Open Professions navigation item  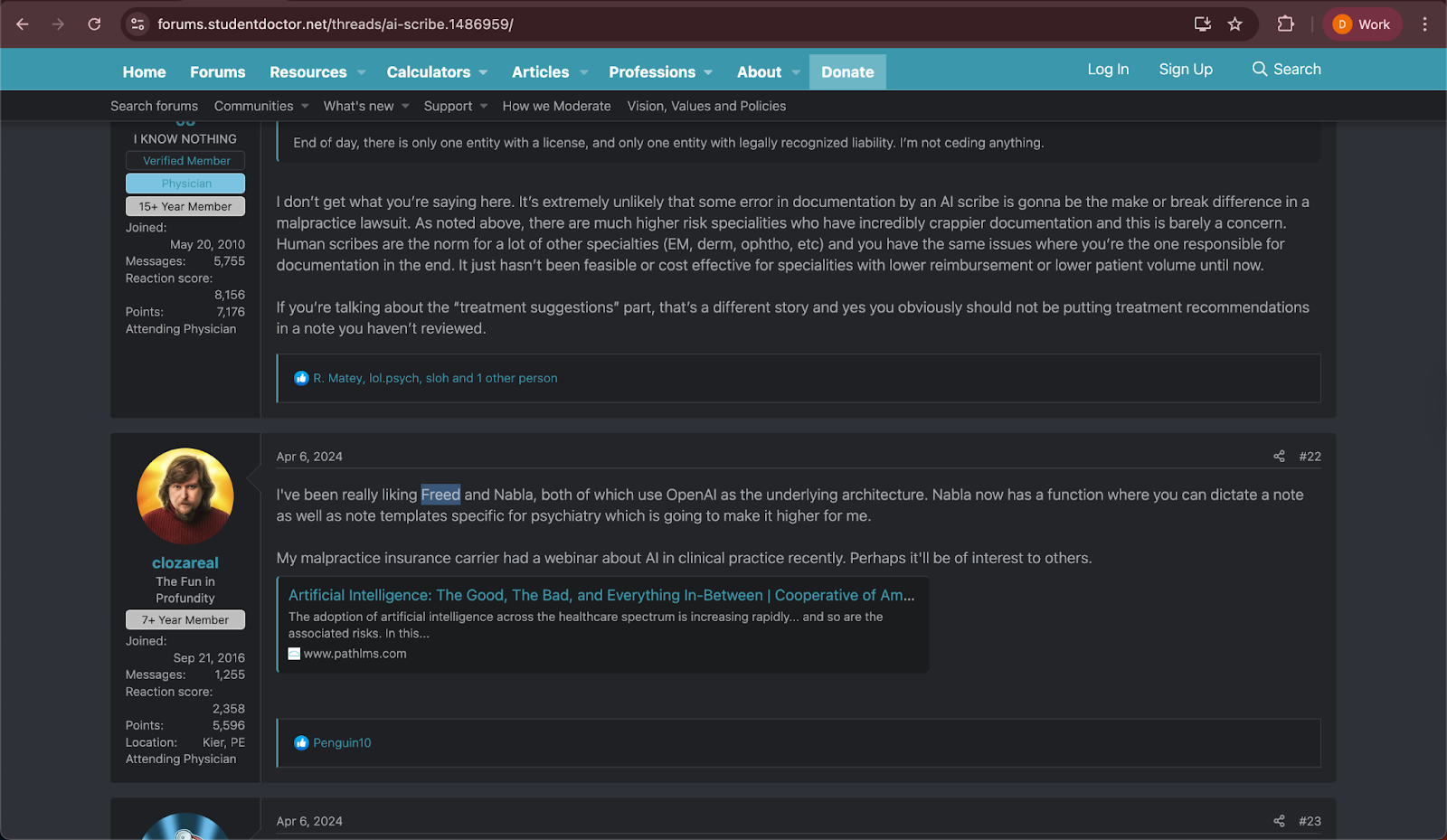click(652, 72)
